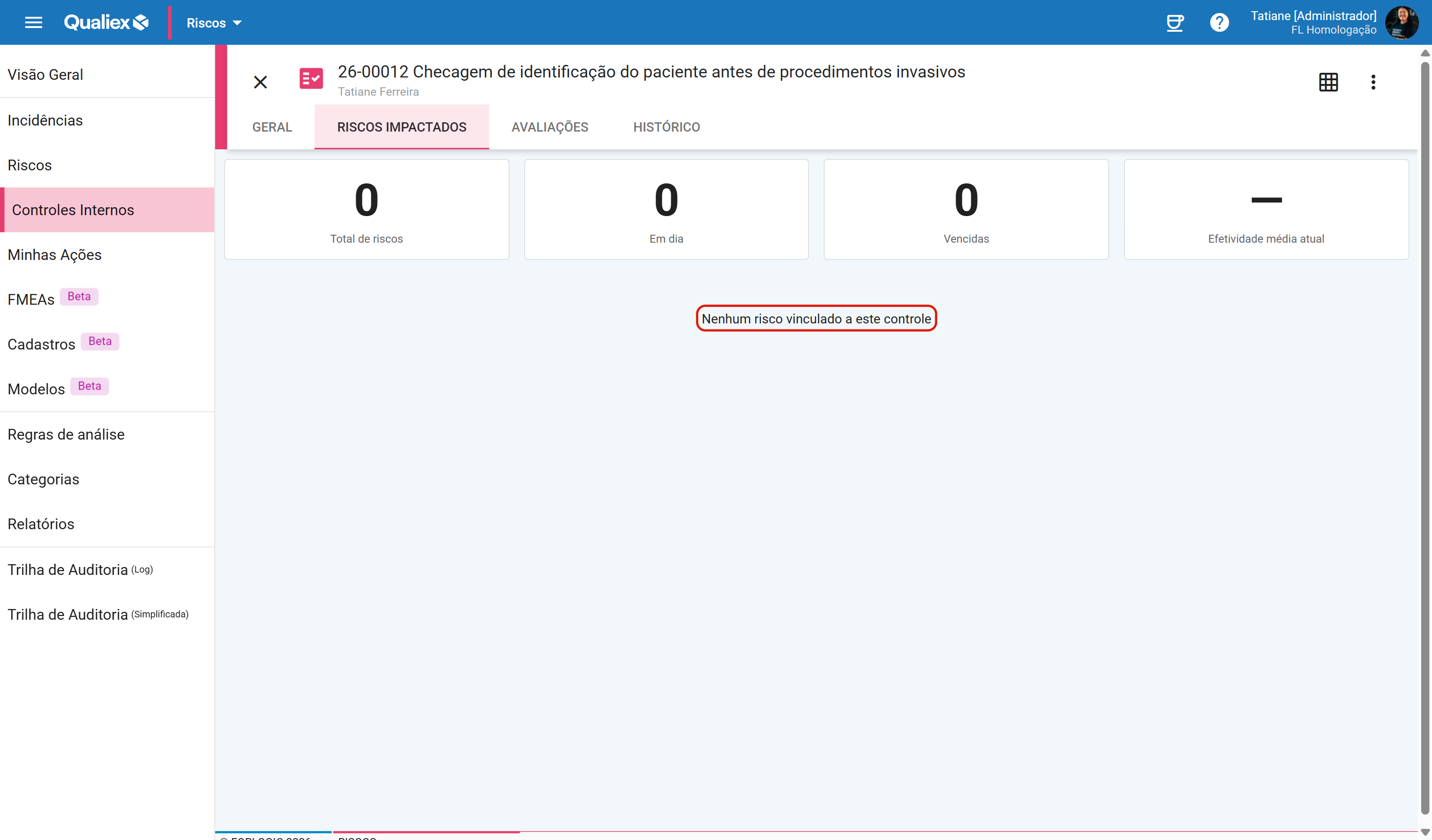Screen dimensions: 1432x840
Task: Open Minhas Ações sidebar item
Action: click(107, 255)
